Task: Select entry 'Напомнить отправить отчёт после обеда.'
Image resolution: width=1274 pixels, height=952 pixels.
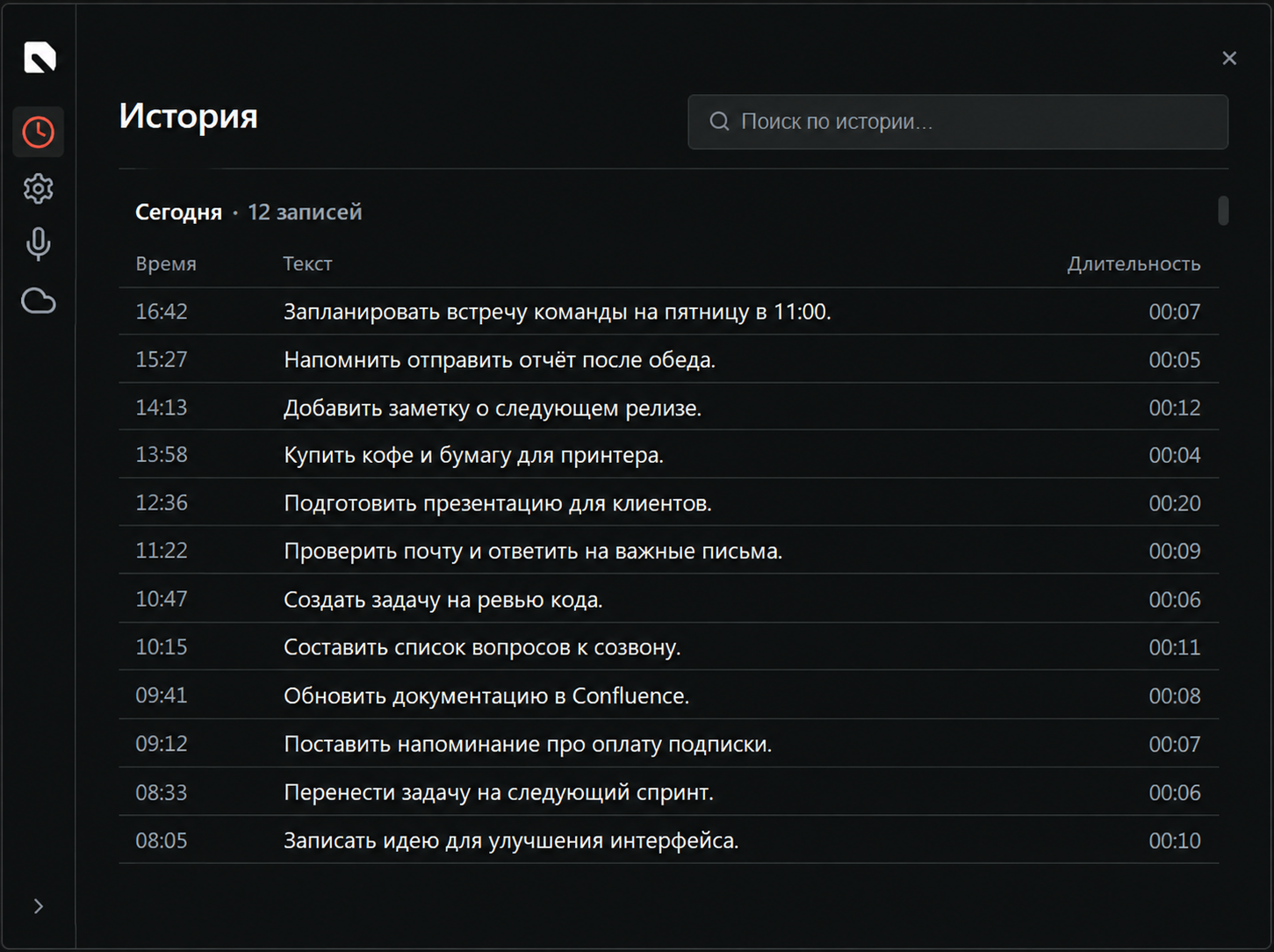Action: coord(669,360)
